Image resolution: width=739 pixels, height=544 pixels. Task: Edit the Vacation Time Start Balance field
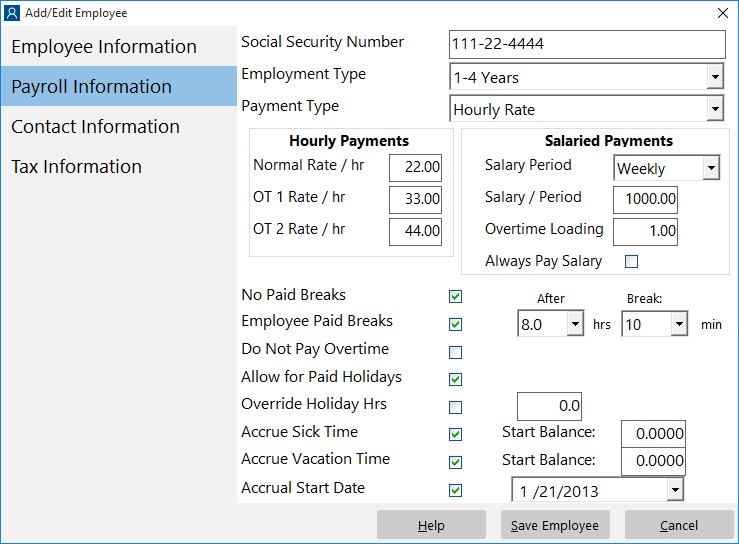click(653, 461)
